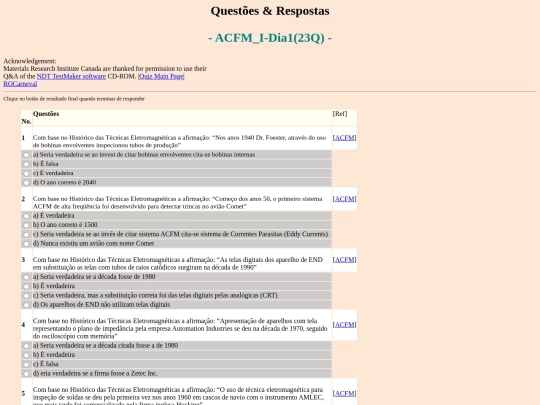Click the ACFM reference link for question 5
The image size is (540, 405).
pyautogui.click(x=344, y=393)
